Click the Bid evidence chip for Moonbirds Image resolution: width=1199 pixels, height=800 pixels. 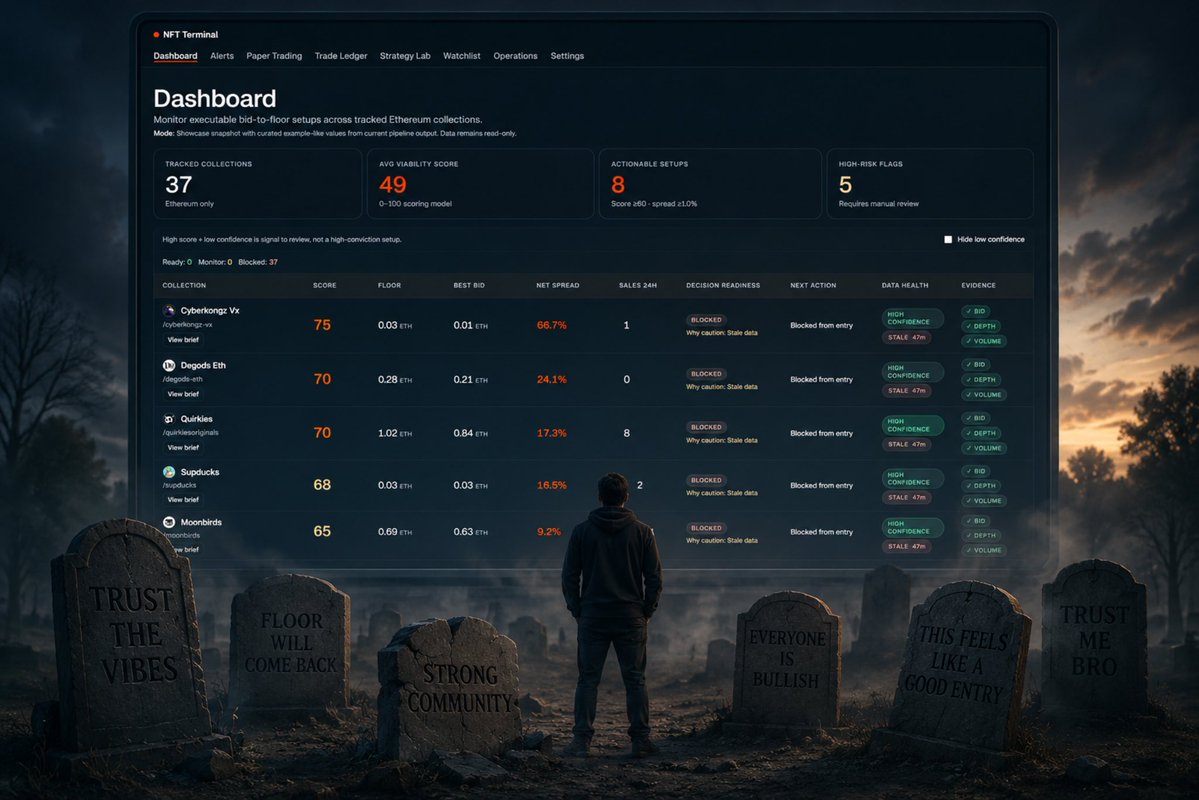click(975, 521)
